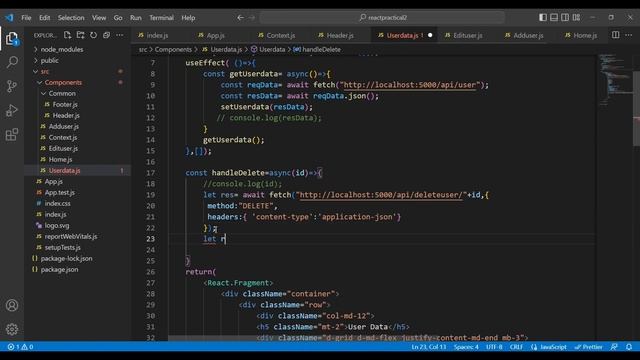640x360 pixels.
Task: Open the Go menu
Action: pos(118,18)
